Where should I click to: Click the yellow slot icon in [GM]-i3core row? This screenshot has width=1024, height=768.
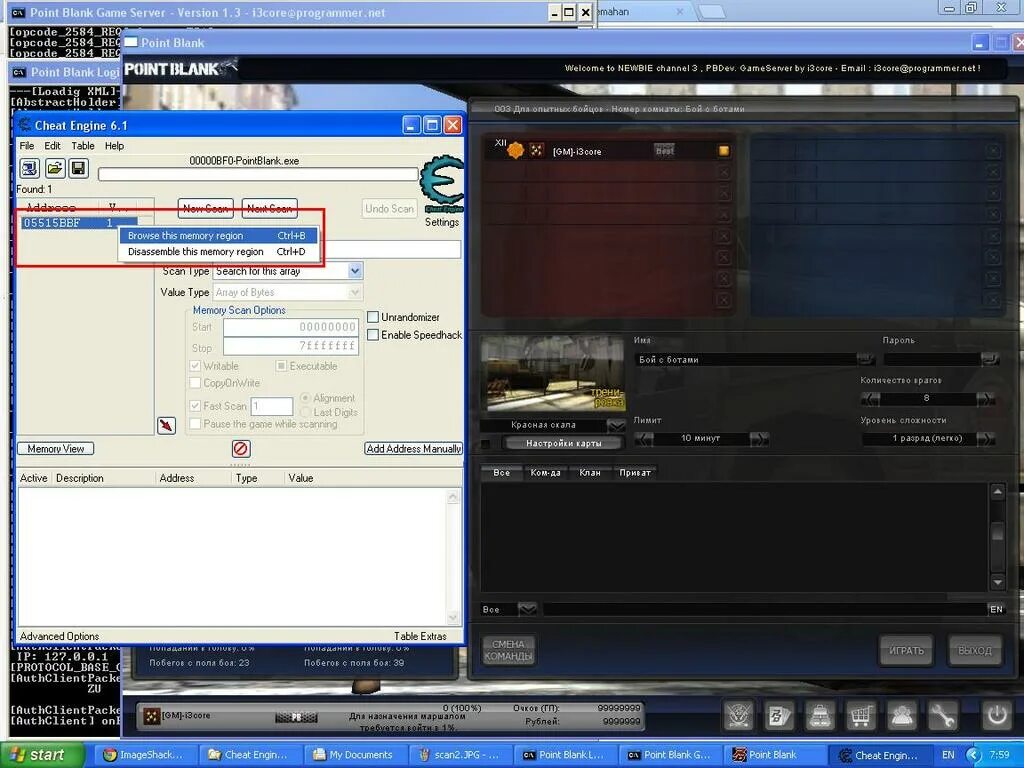[724, 151]
